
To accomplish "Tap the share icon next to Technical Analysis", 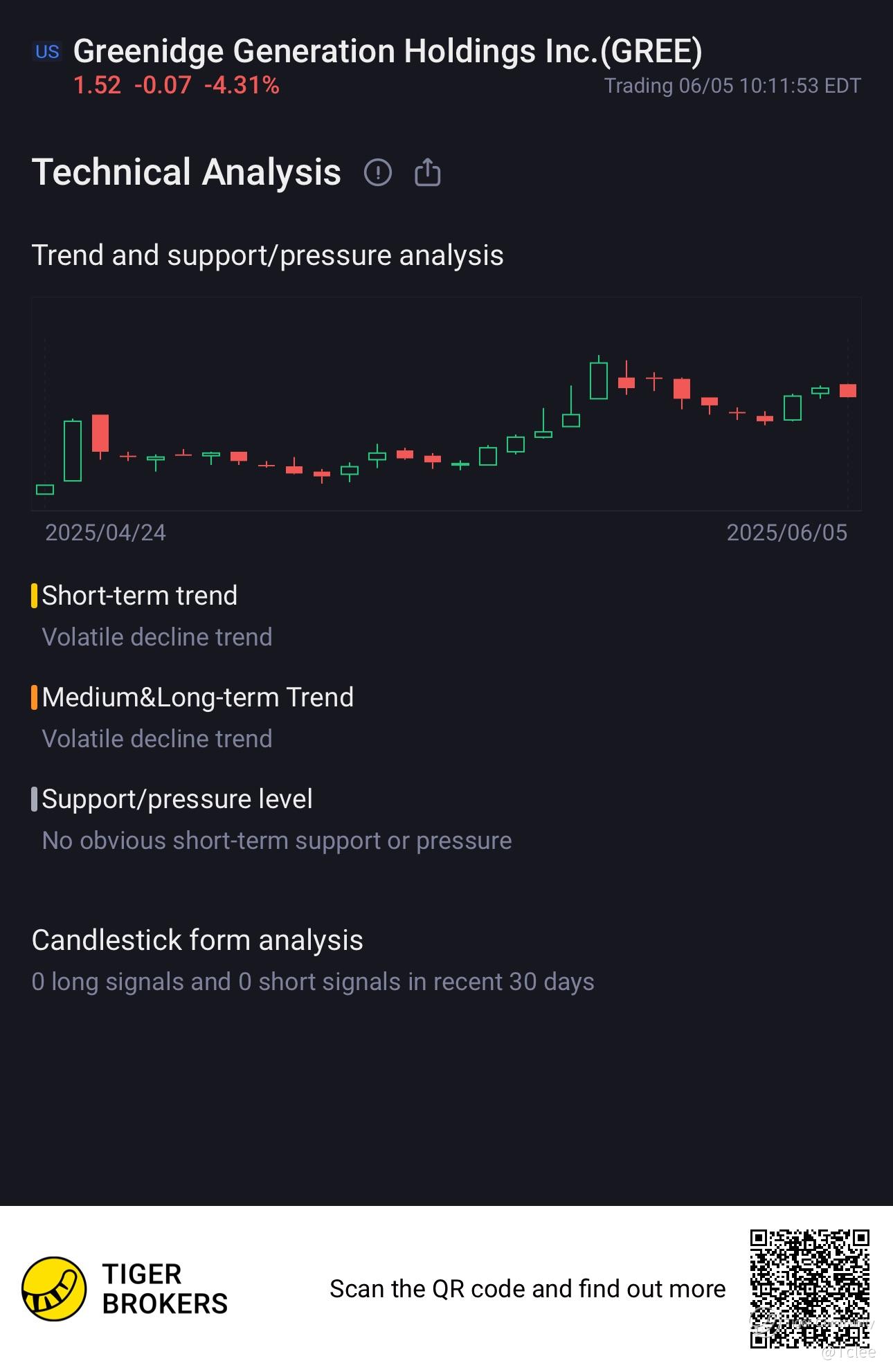I will [x=427, y=172].
